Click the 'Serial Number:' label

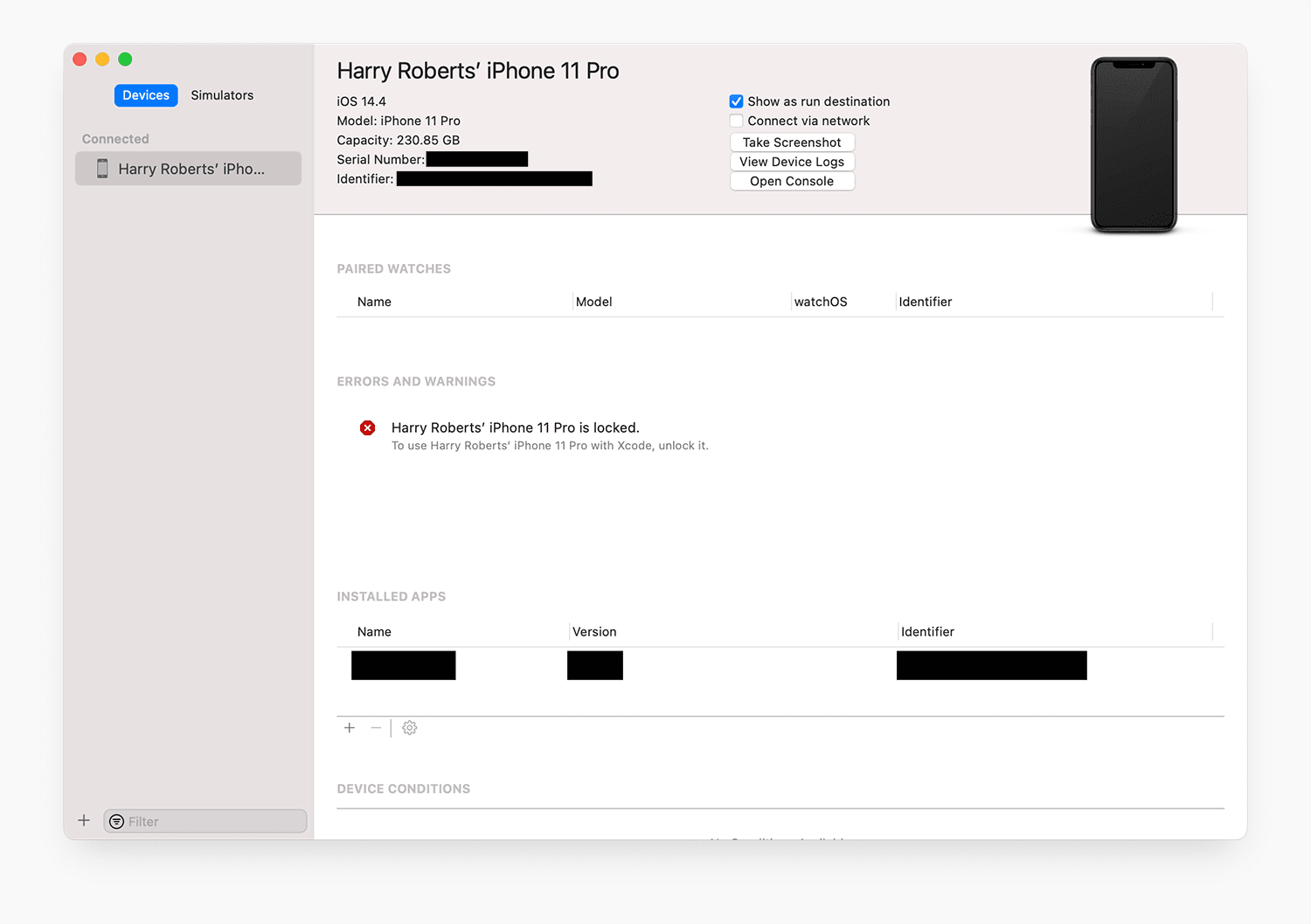[x=380, y=159]
